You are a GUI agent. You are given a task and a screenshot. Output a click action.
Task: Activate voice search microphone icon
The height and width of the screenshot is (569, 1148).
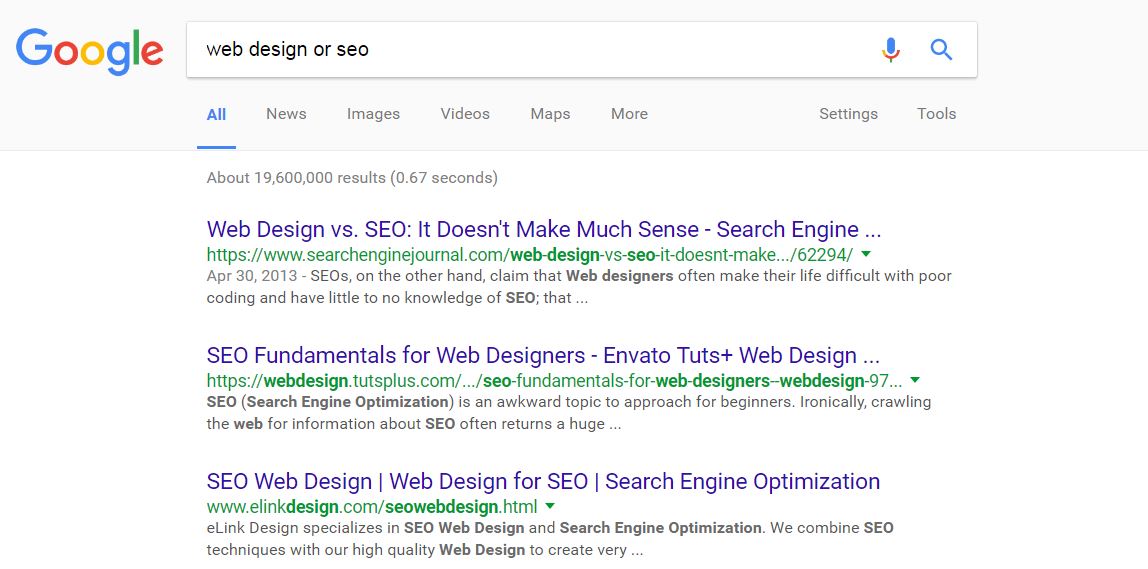[x=890, y=49]
